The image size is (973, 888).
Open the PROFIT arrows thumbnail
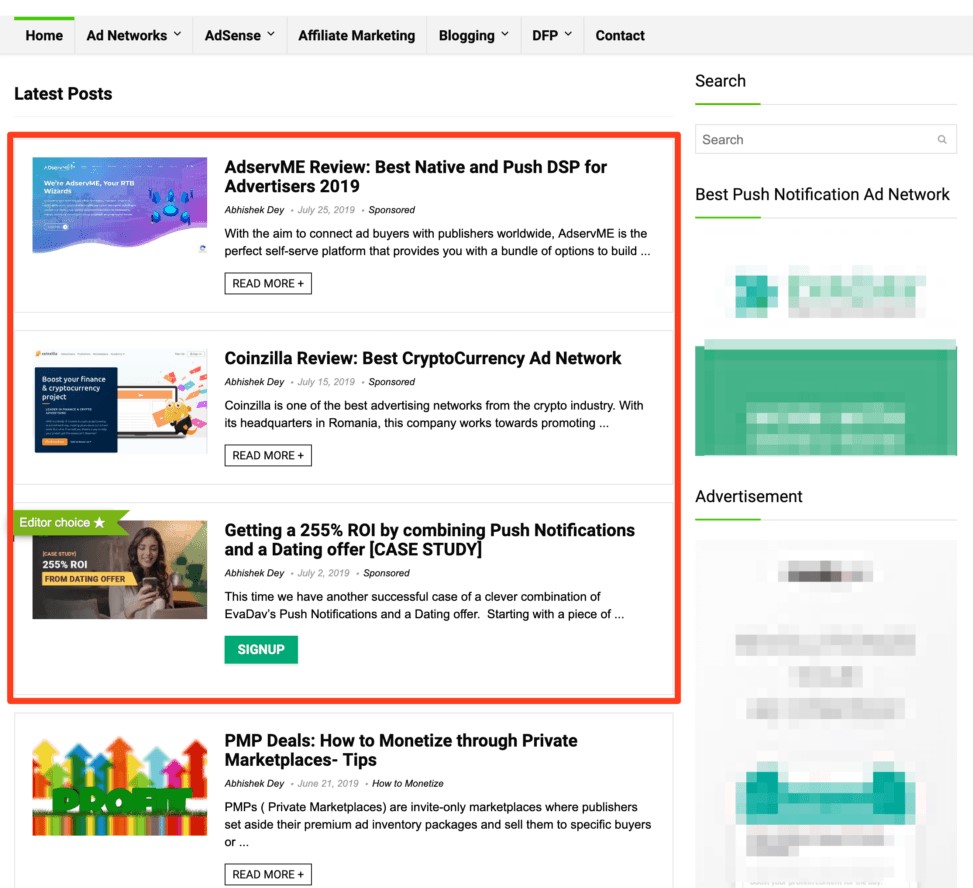pos(120,786)
